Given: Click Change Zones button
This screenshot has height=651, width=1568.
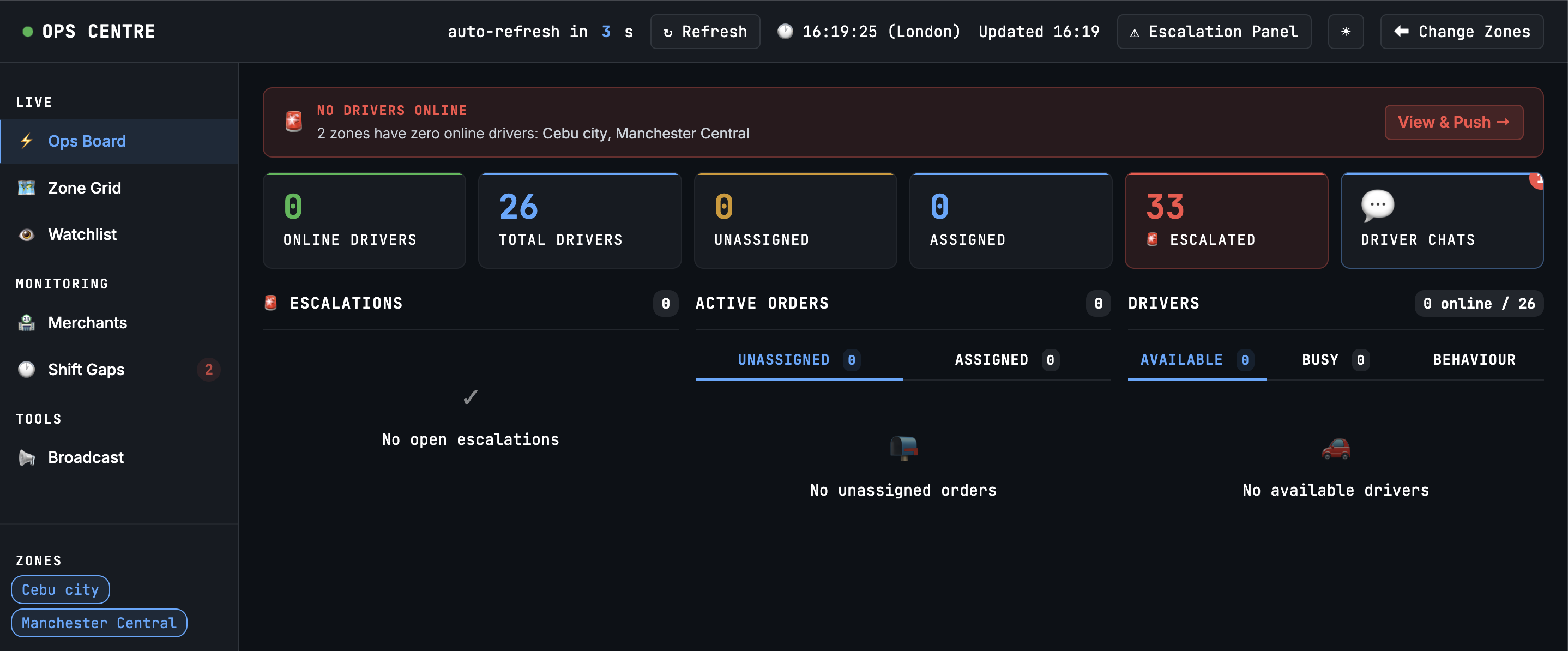Looking at the screenshot, I should [x=1461, y=32].
